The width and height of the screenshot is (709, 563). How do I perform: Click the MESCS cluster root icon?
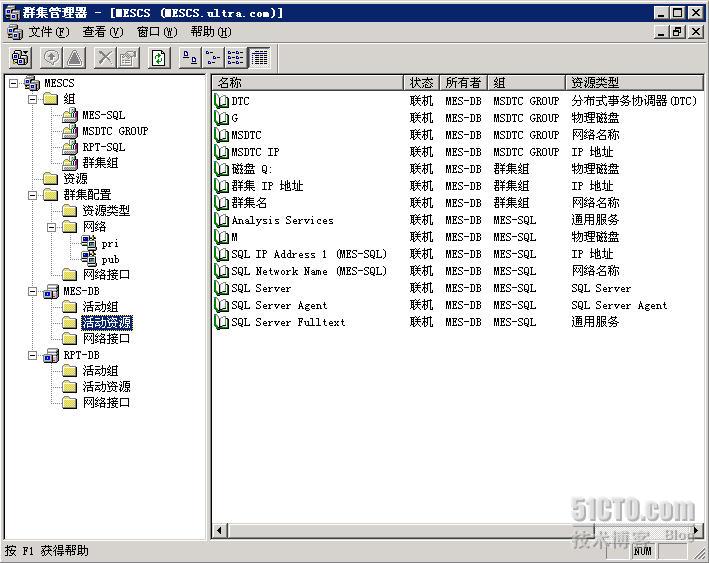(x=32, y=83)
